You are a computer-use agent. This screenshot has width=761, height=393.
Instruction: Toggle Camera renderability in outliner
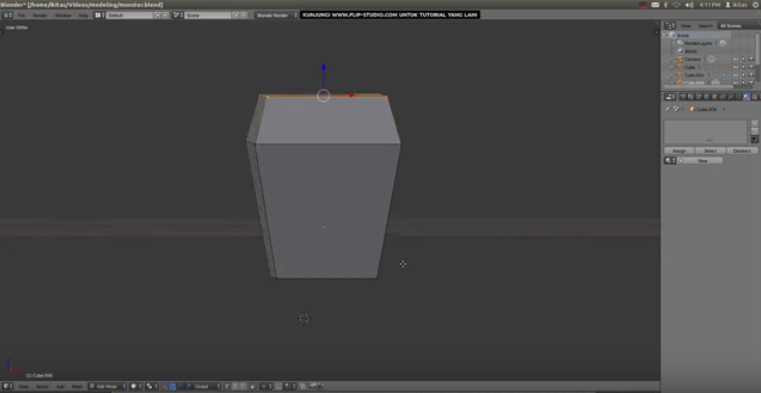coord(752,59)
